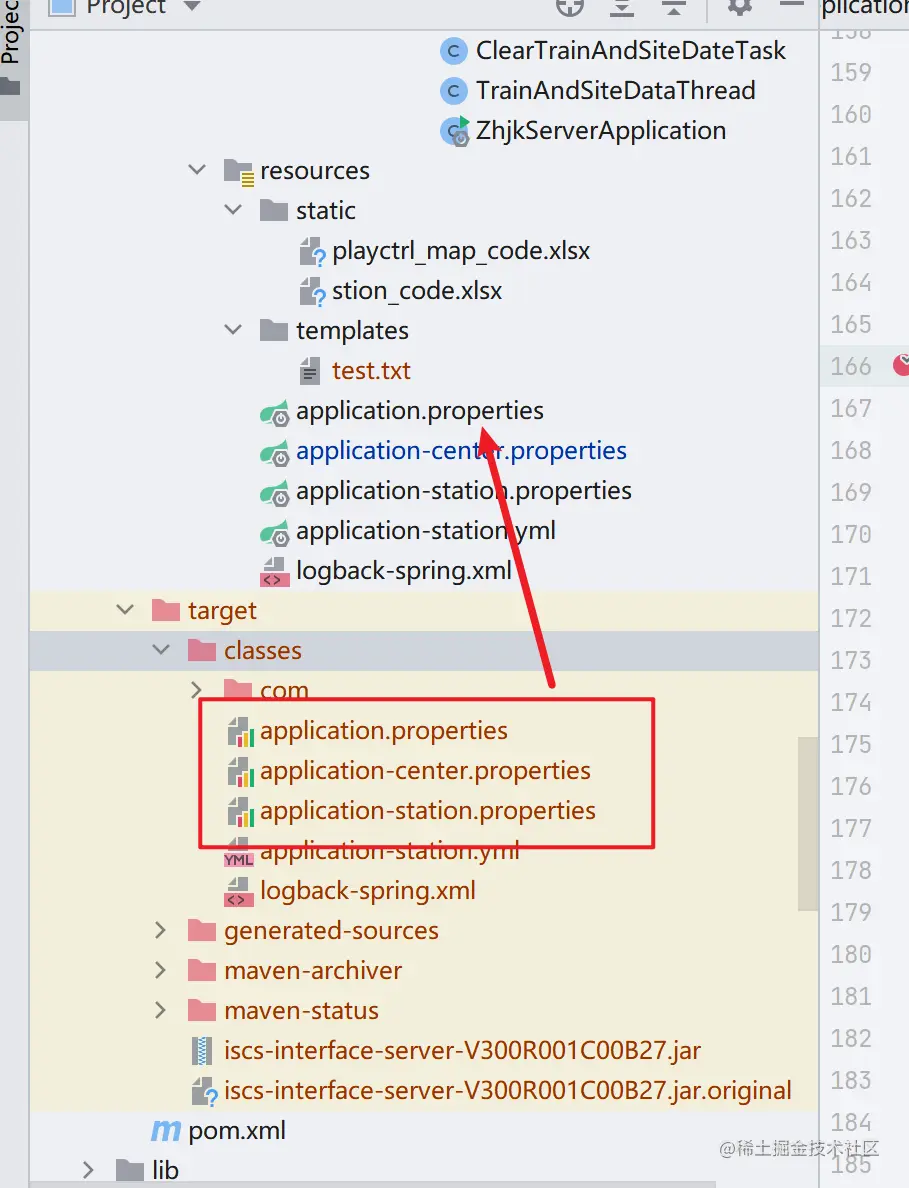909x1188 pixels.
Task: Collapse the target folder
Action: (125, 609)
